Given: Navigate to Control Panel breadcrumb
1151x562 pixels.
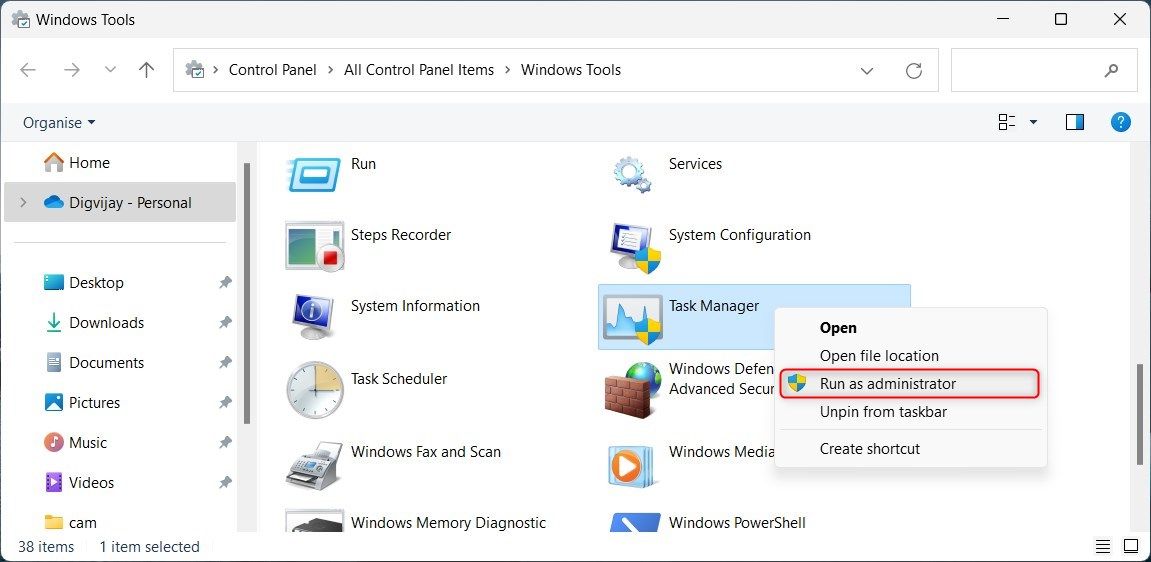Looking at the screenshot, I should (x=272, y=70).
